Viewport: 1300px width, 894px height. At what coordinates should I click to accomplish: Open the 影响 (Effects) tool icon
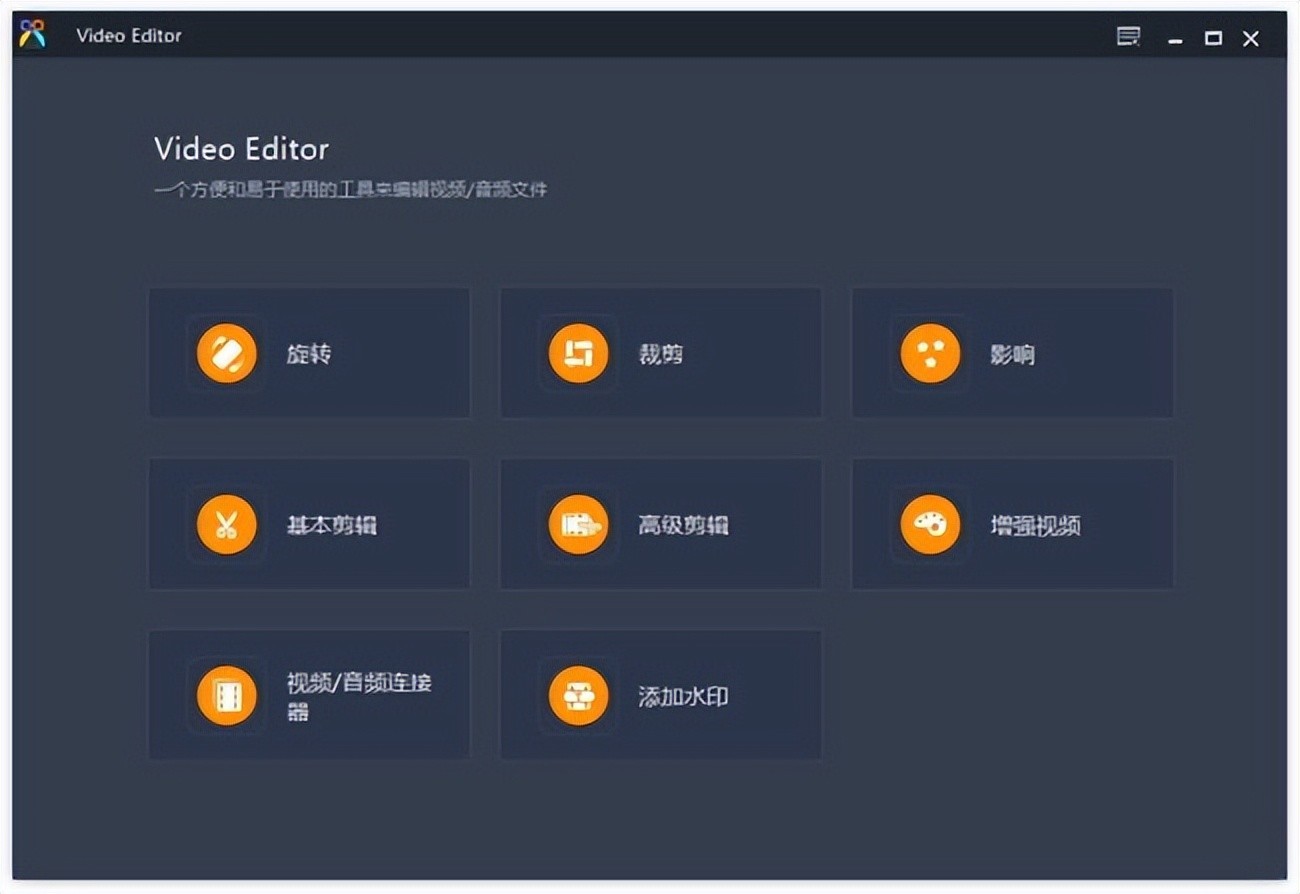tap(930, 353)
